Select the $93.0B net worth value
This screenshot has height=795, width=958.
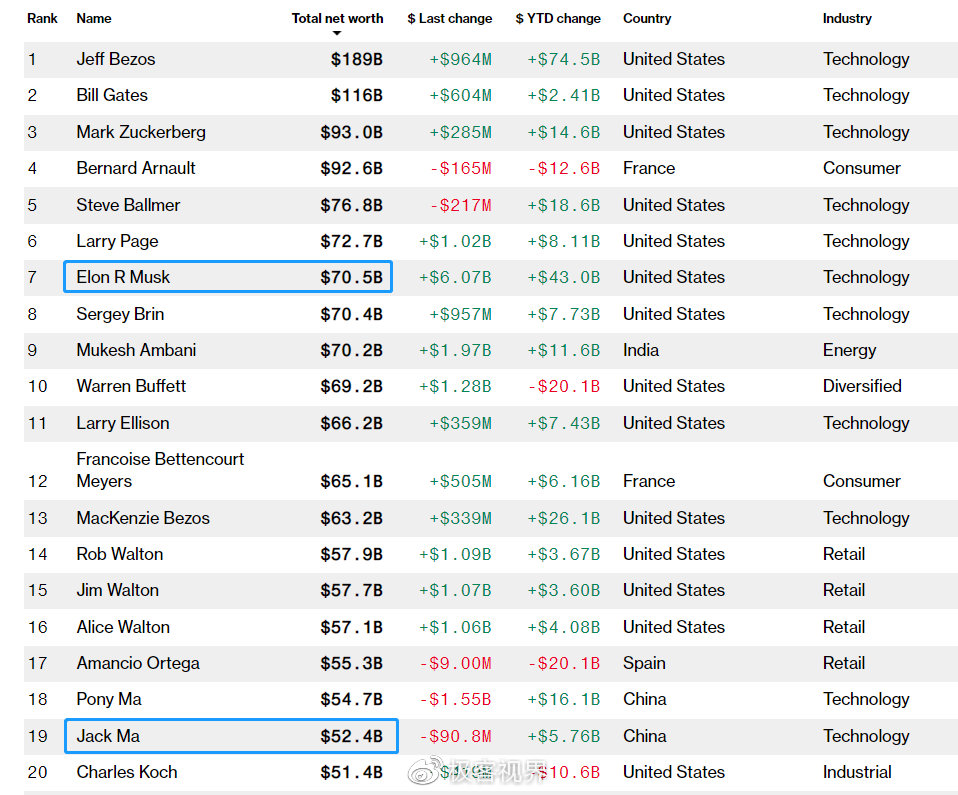coord(351,132)
